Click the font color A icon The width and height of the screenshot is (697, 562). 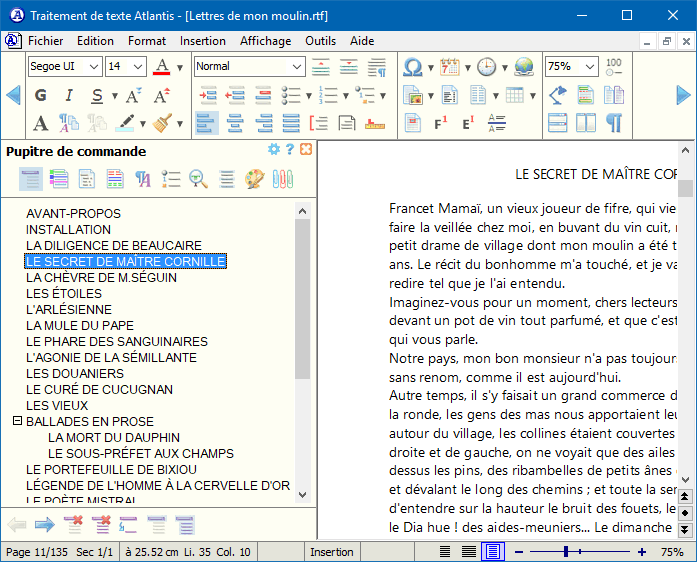(162, 67)
